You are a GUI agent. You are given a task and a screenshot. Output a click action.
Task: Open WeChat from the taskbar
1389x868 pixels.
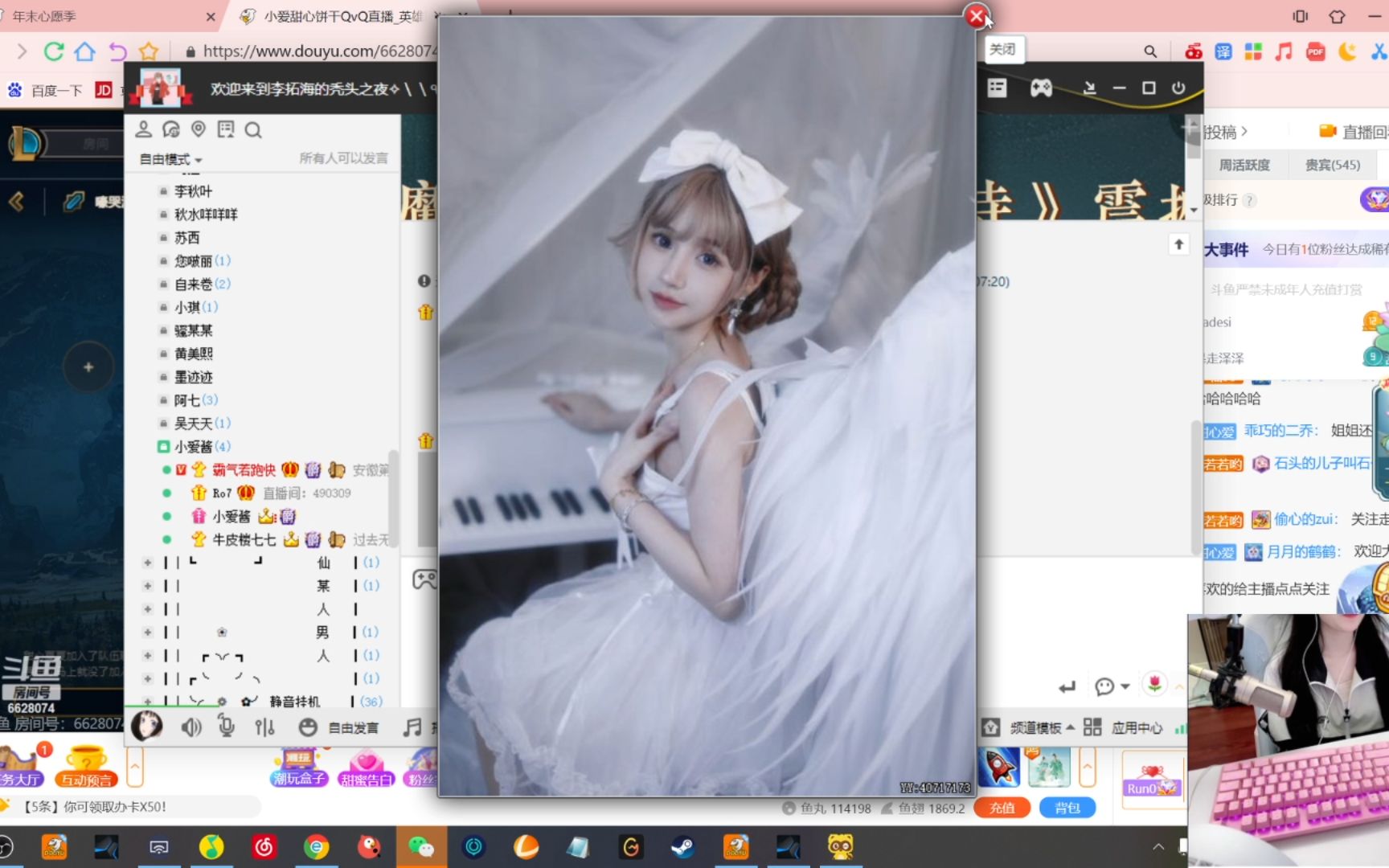pos(421,846)
